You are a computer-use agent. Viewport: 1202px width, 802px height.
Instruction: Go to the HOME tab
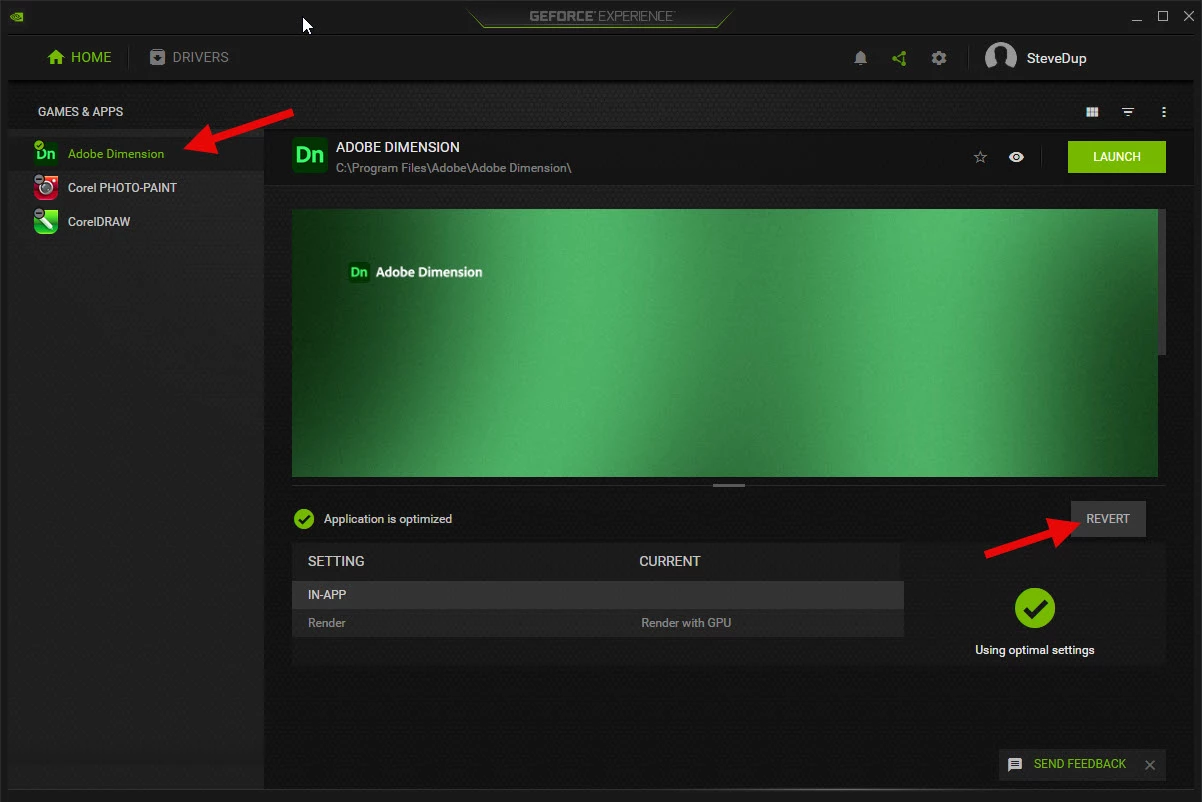pyautogui.click(x=79, y=57)
